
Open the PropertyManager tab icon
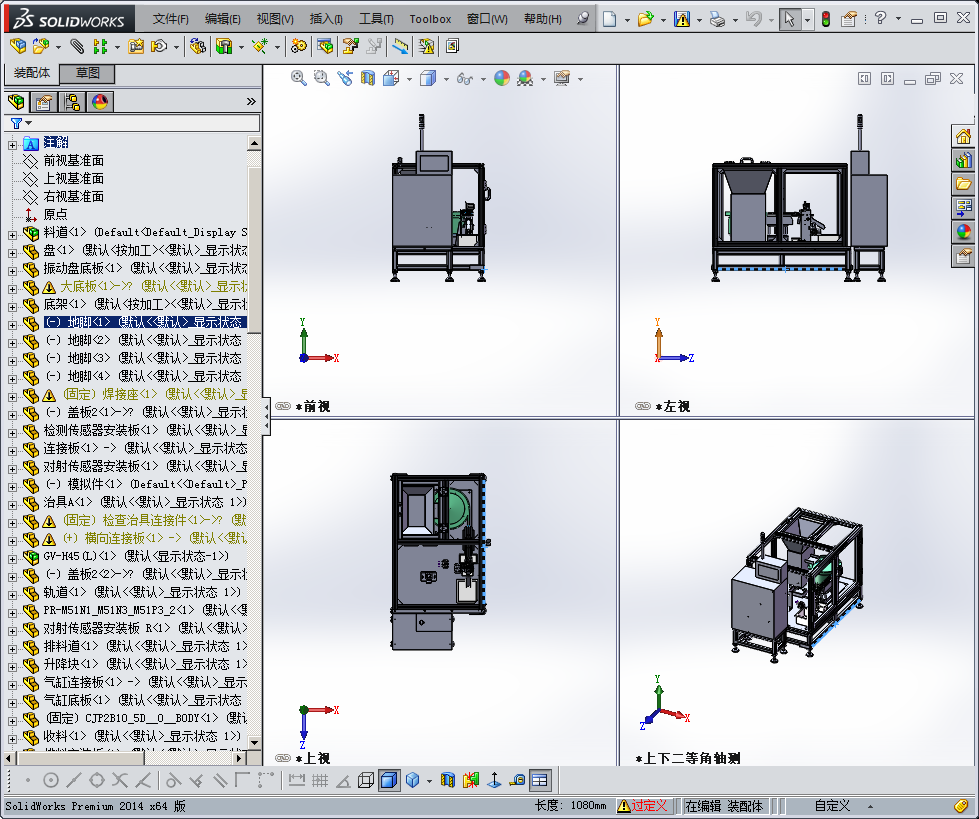point(44,102)
